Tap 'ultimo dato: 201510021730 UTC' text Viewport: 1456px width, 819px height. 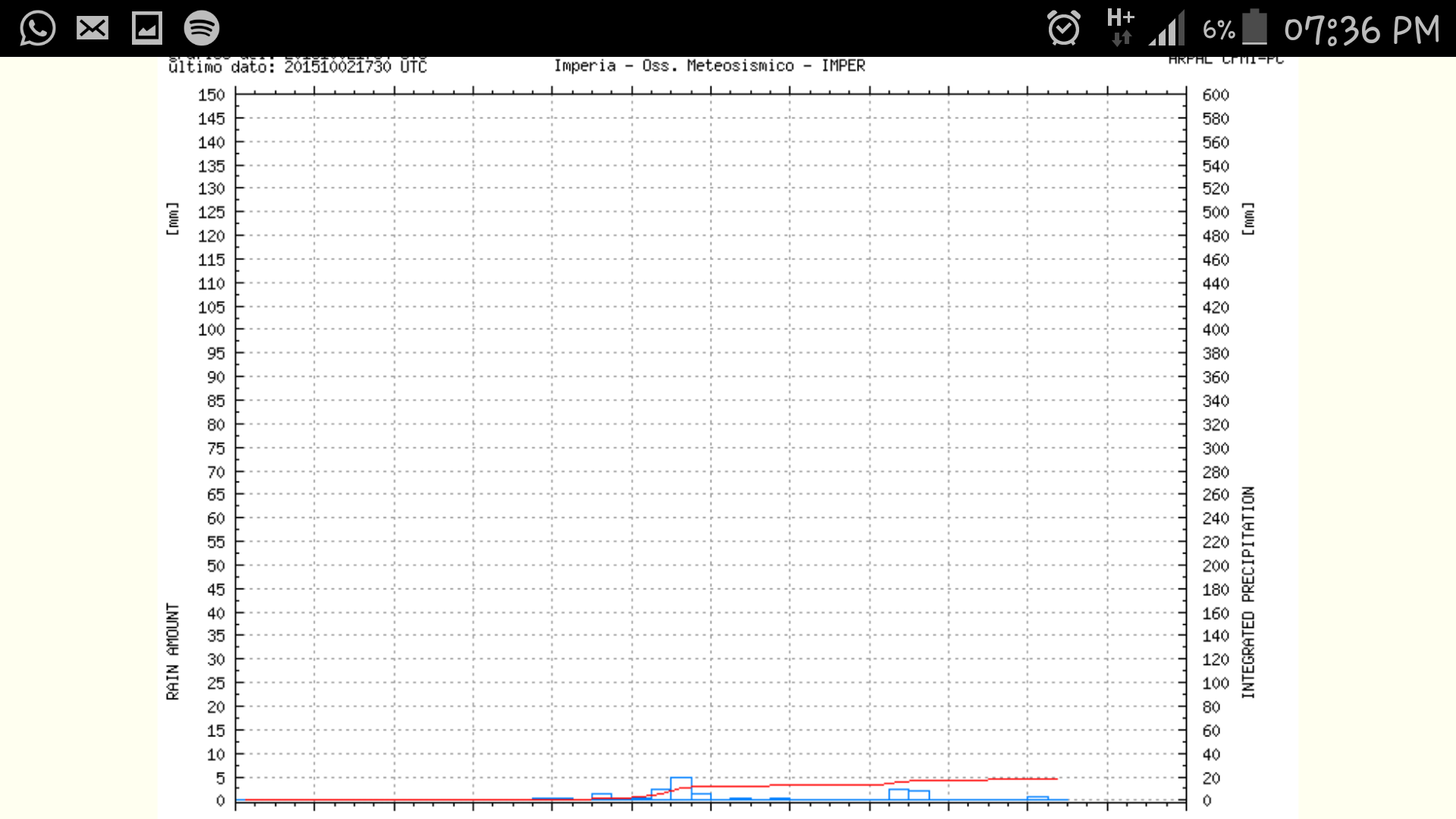[297, 67]
